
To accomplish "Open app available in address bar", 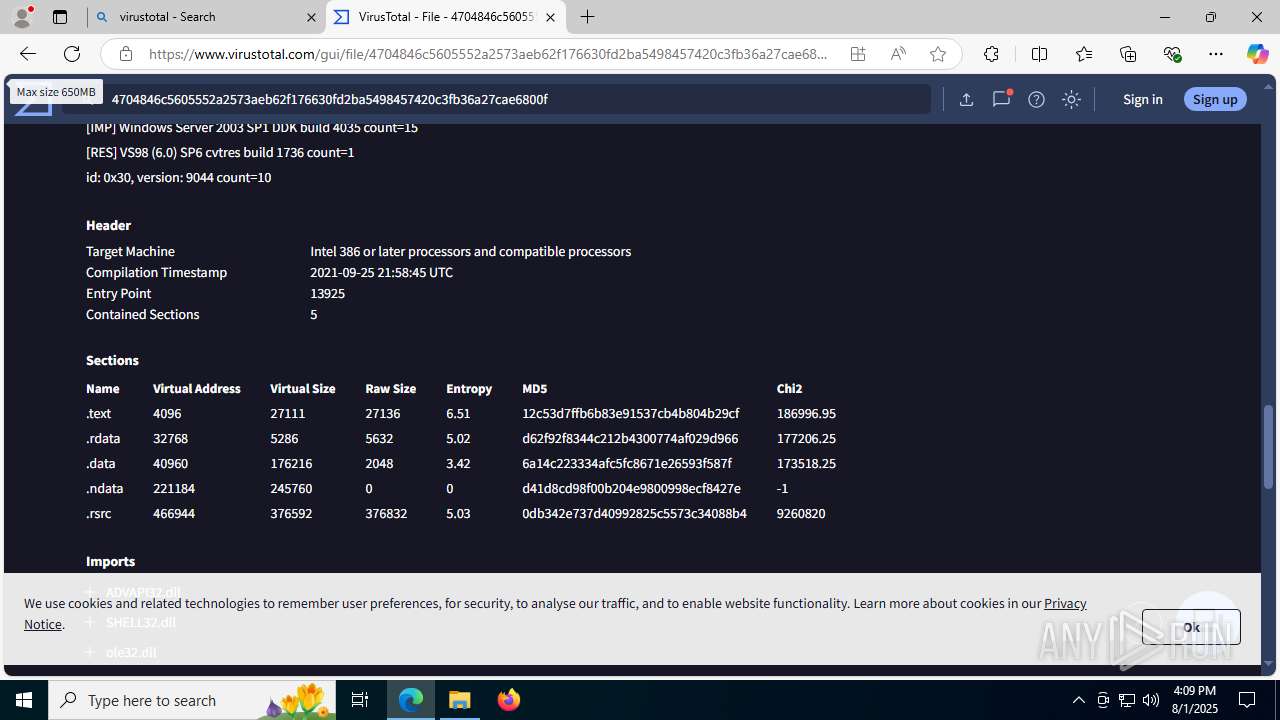I will [x=858, y=54].
